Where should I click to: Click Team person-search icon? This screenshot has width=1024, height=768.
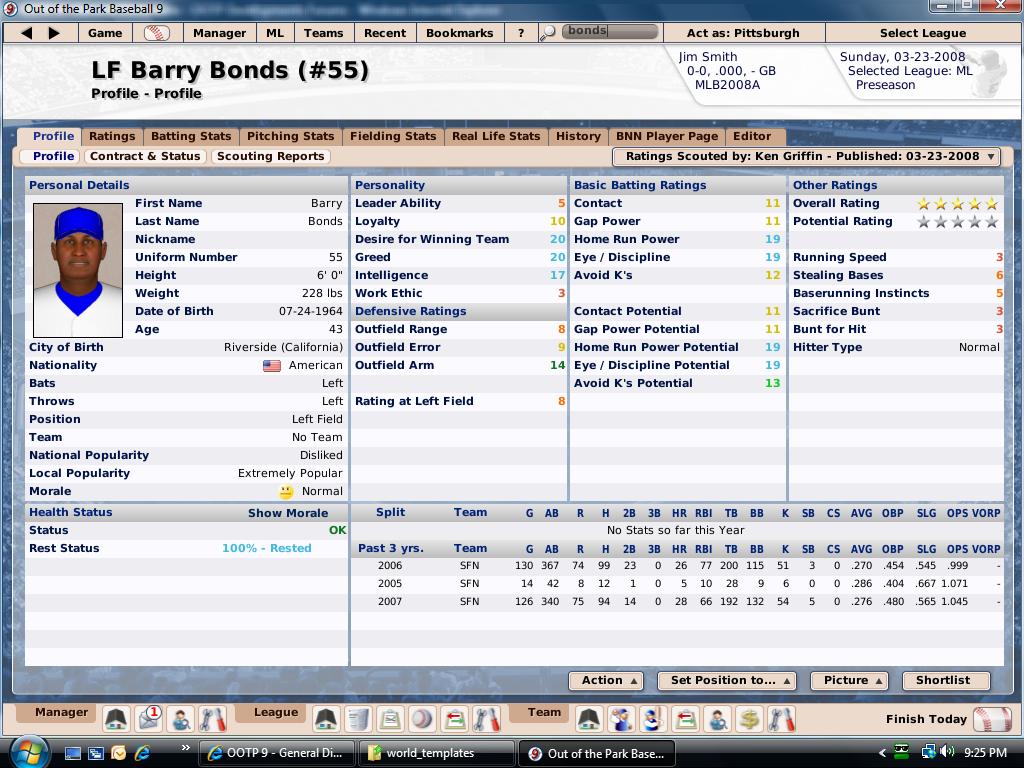(718, 719)
